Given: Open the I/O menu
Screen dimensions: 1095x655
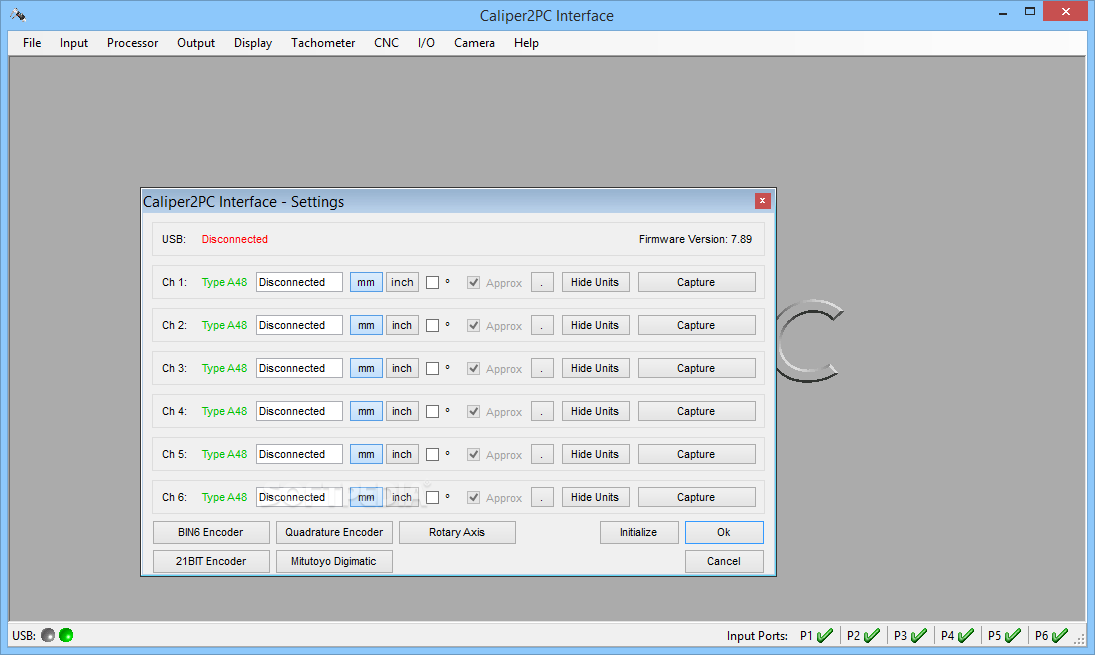Looking at the screenshot, I should pos(426,43).
